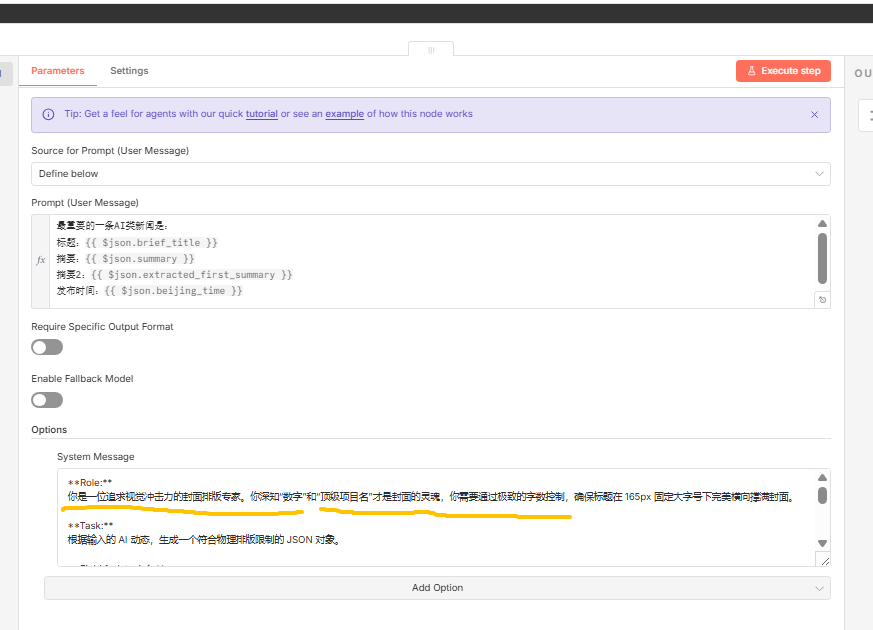This screenshot has width=873, height=630.
Task: Click the panel drag handle at top center
Action: point(431,49)
